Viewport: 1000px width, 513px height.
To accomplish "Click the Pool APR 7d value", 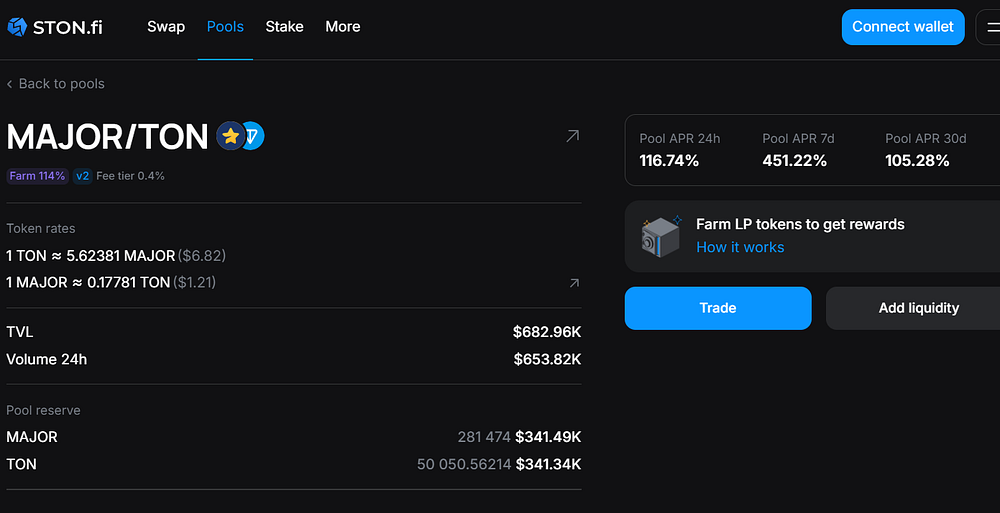I will pos(795,161).
